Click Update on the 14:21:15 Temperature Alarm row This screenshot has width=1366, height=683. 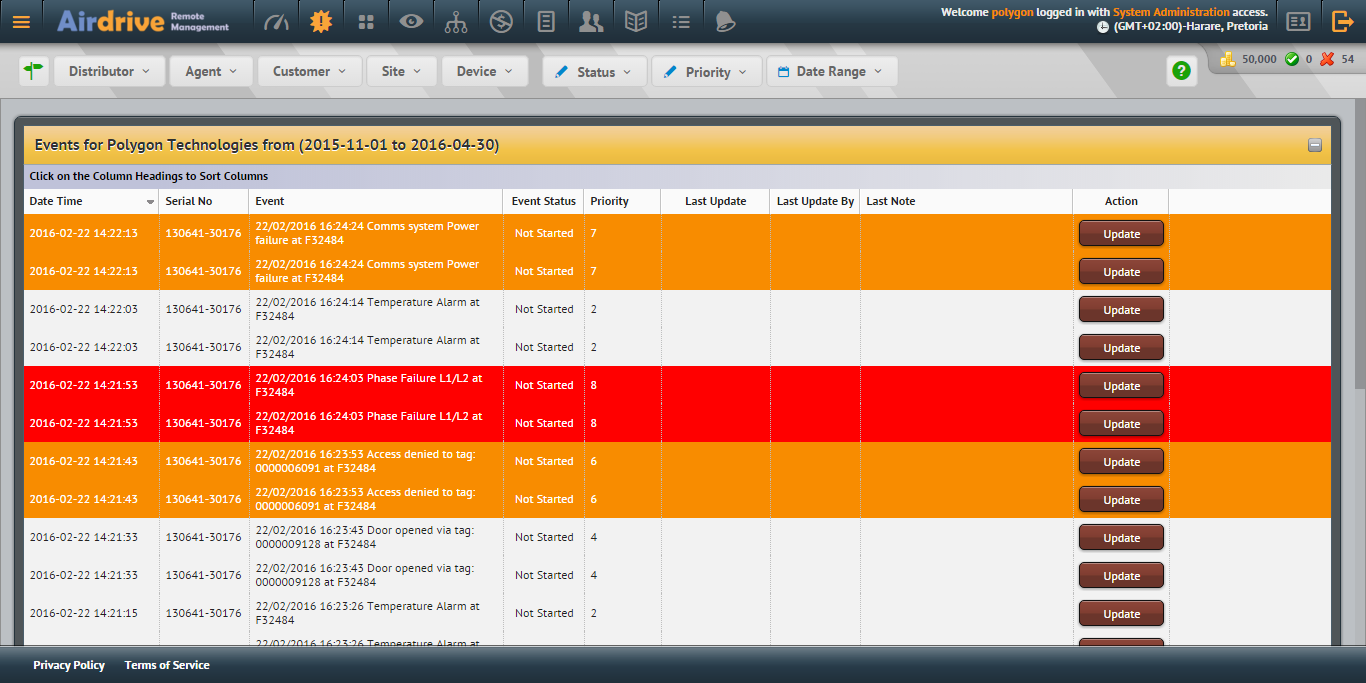click(1121, 613)
